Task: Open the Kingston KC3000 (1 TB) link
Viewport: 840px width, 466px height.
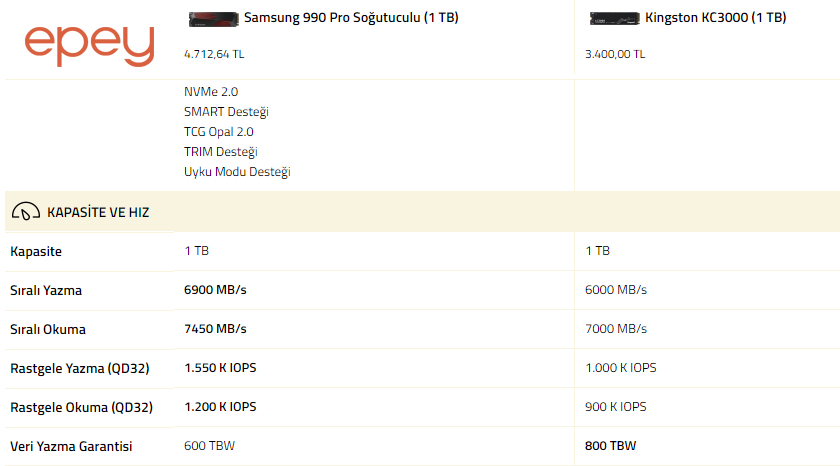Action: tap(715, 18)
